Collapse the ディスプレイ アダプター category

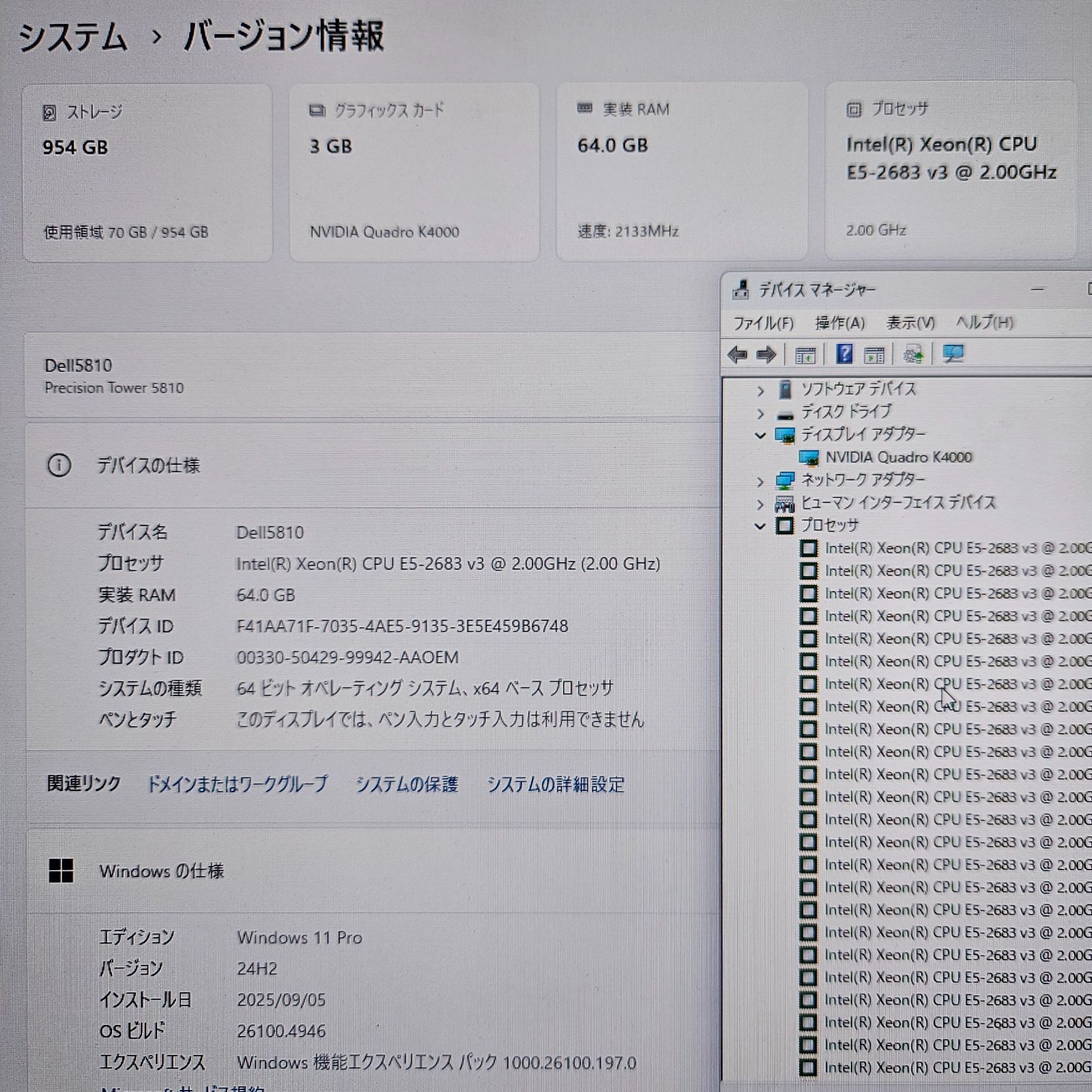click(x=760, y=435)
